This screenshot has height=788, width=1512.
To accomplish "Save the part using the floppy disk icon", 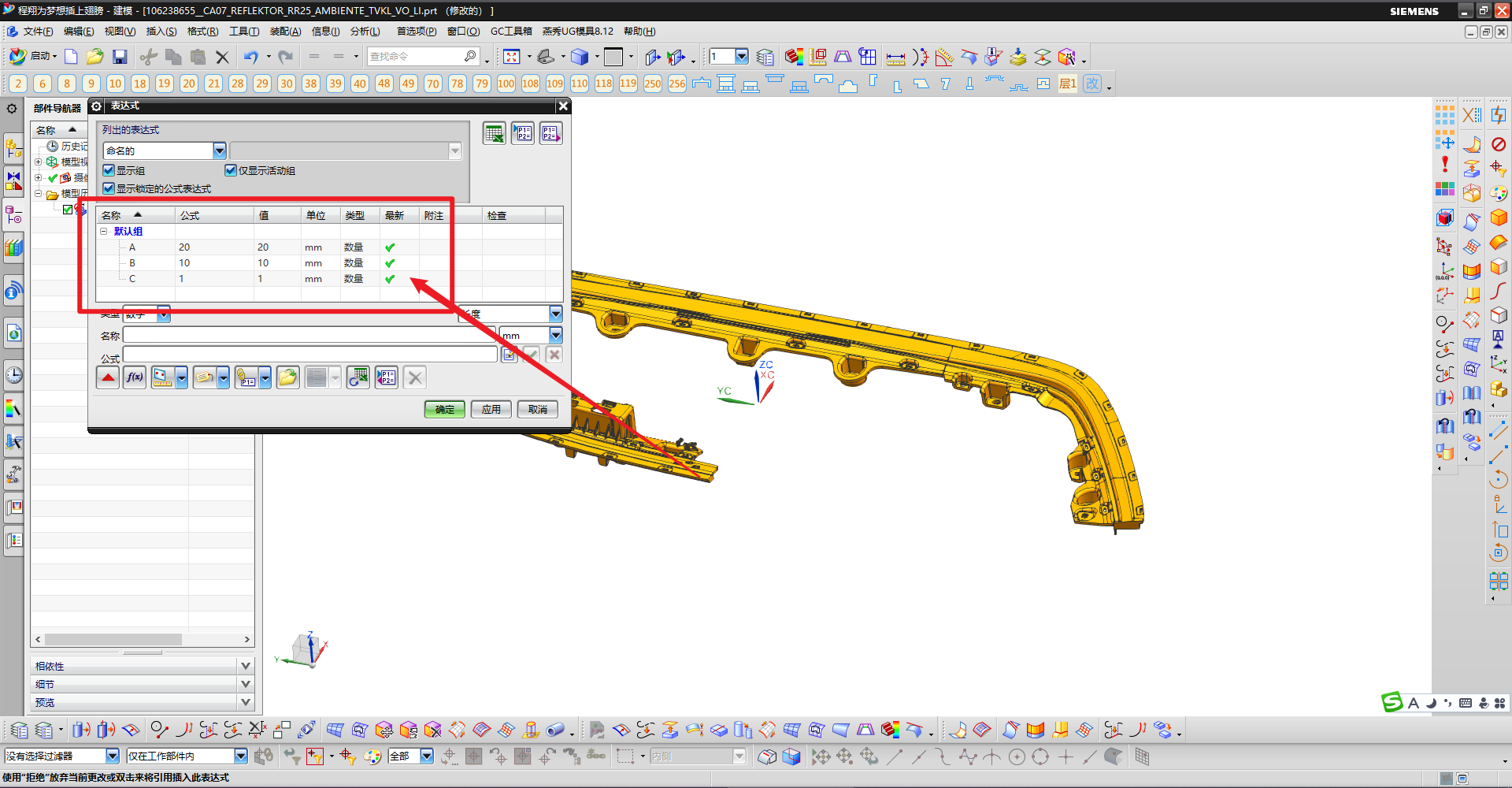I will click(120, 57).
